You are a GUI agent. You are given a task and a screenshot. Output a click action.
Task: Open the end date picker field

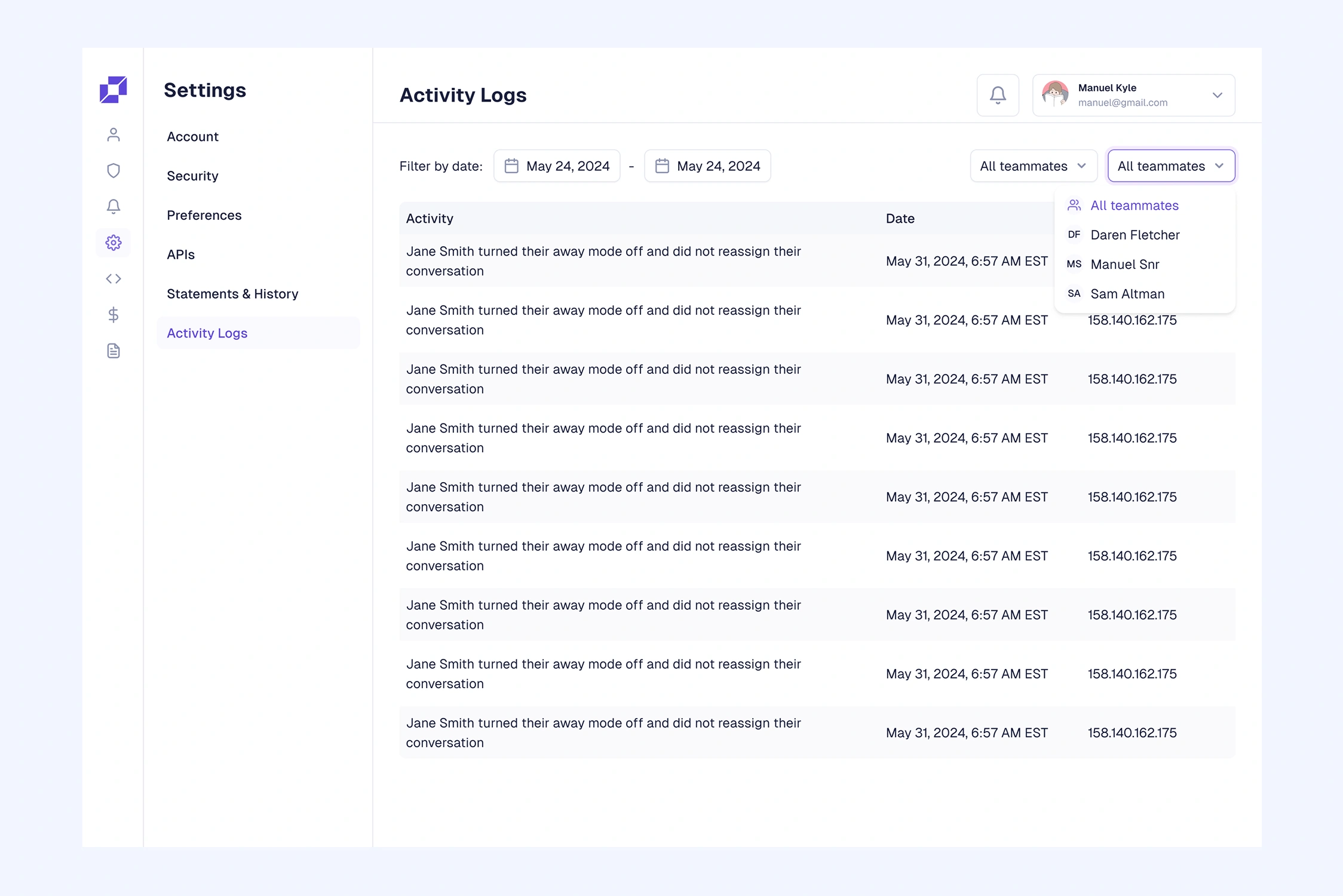pos(707,166)
